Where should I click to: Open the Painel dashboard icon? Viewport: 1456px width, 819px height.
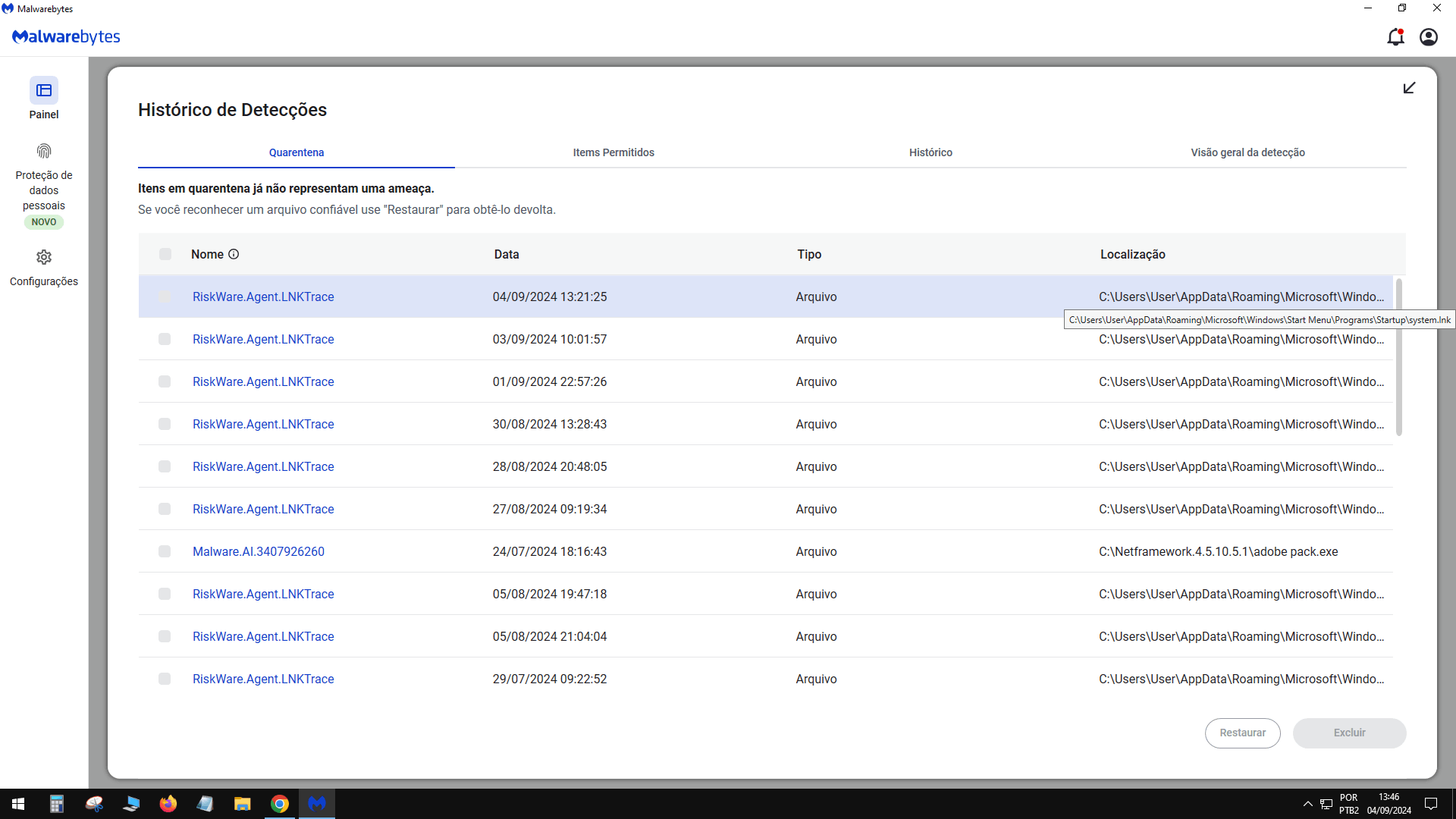tap(44, 91)
